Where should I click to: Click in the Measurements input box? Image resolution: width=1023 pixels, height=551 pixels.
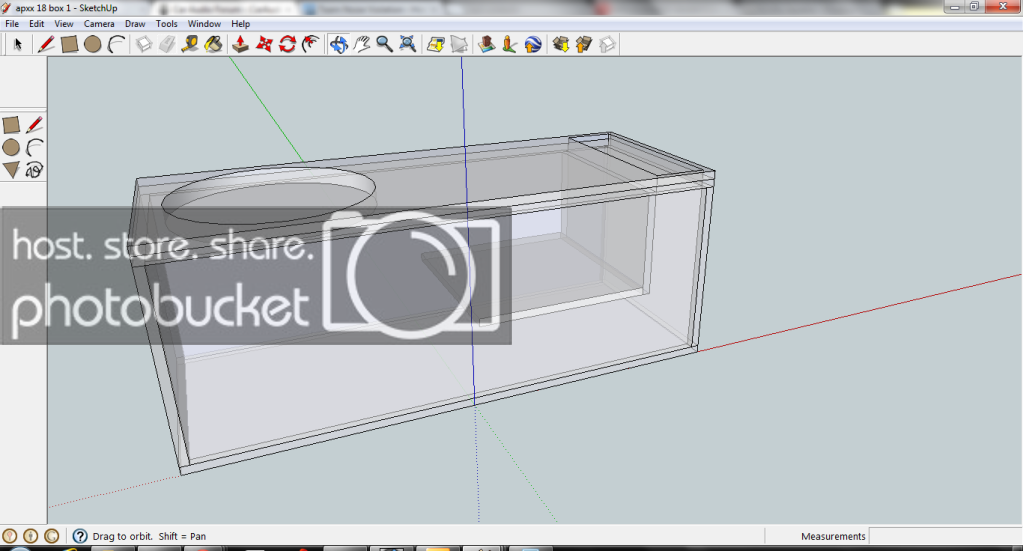pyautogui.click(x=945, y=536)
